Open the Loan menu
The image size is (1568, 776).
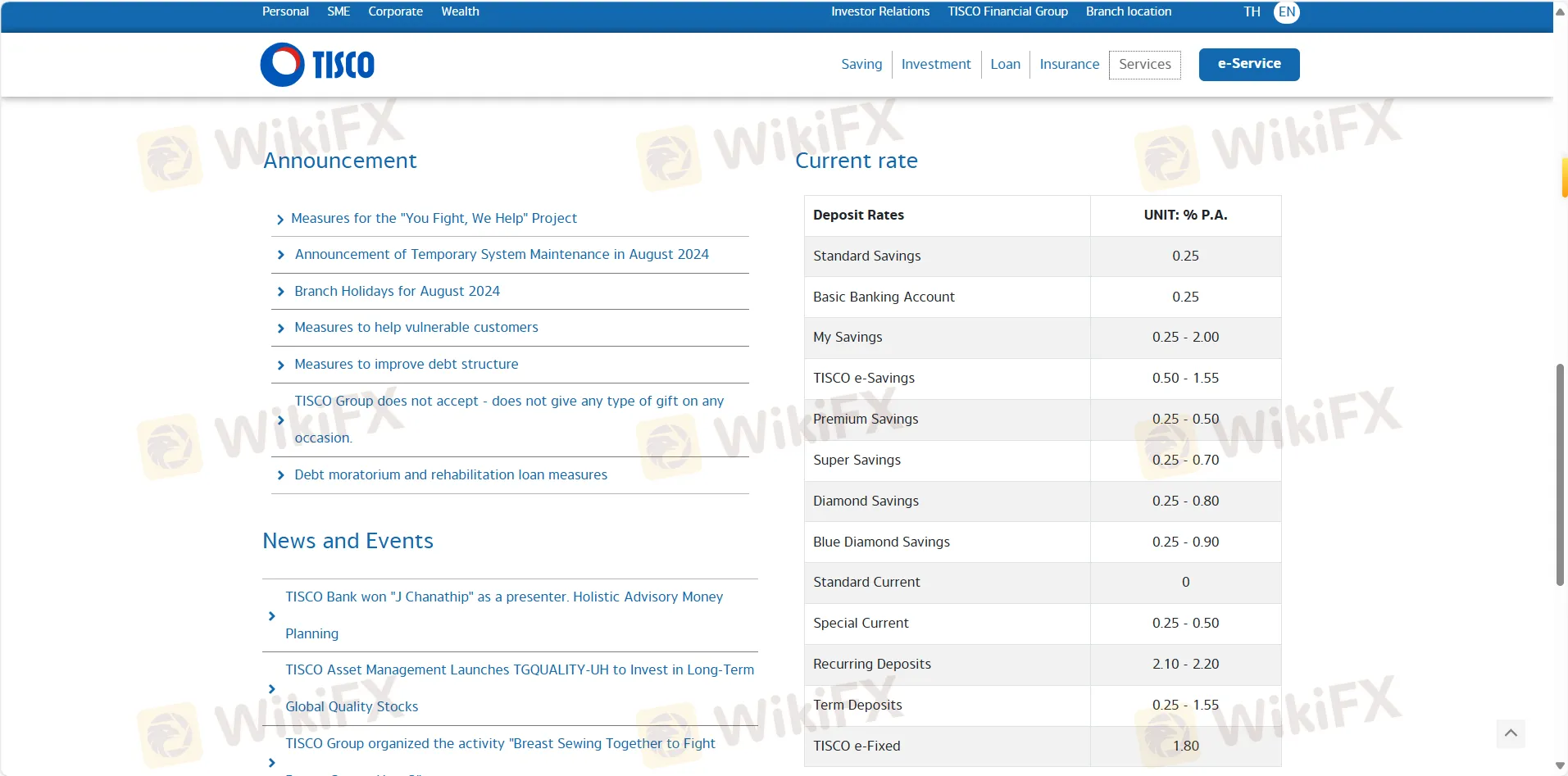coord(1005,64)
